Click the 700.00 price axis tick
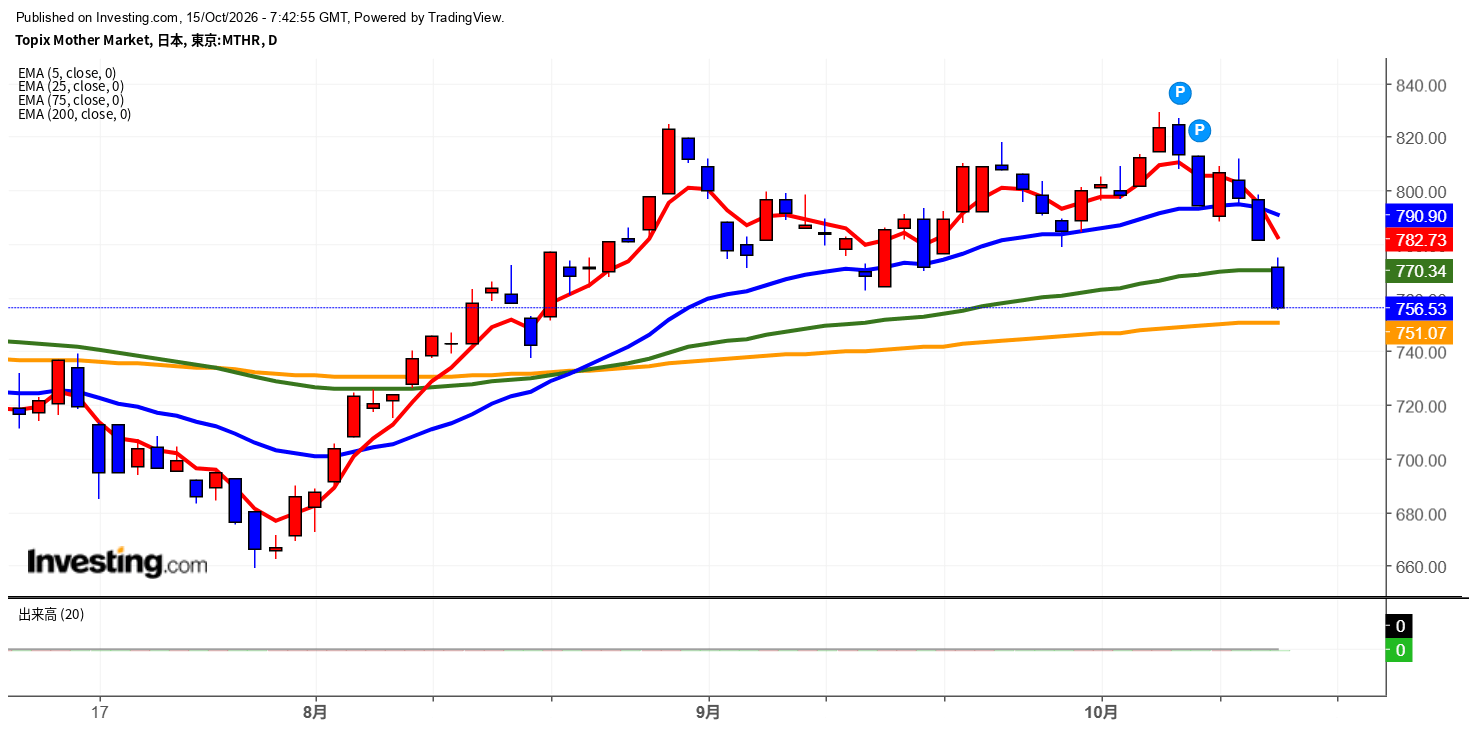Image resolution: width=1469 pixels, height=729 pixels. pyautogui.click(x=1421, y=460)
